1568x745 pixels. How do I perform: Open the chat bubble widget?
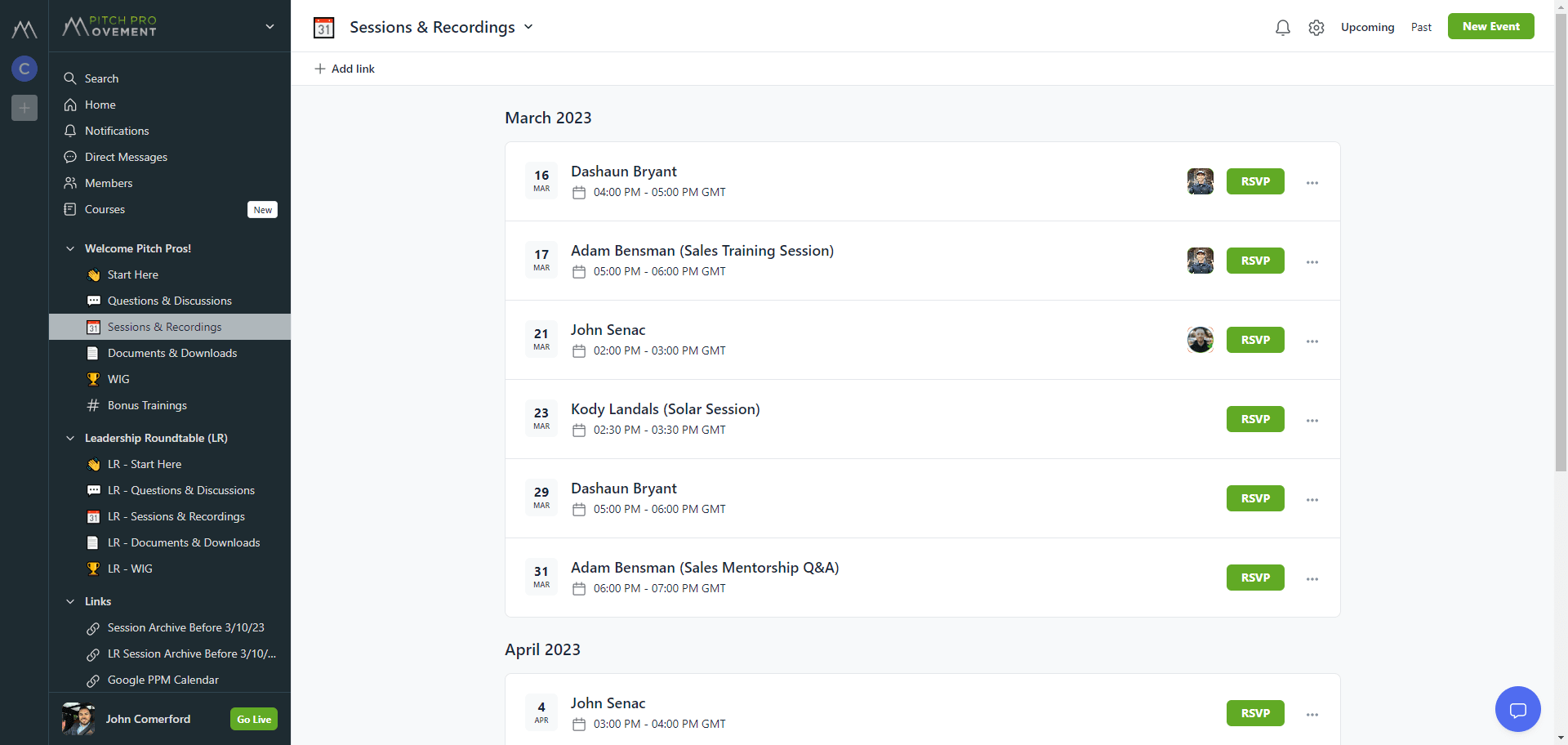1517,709
